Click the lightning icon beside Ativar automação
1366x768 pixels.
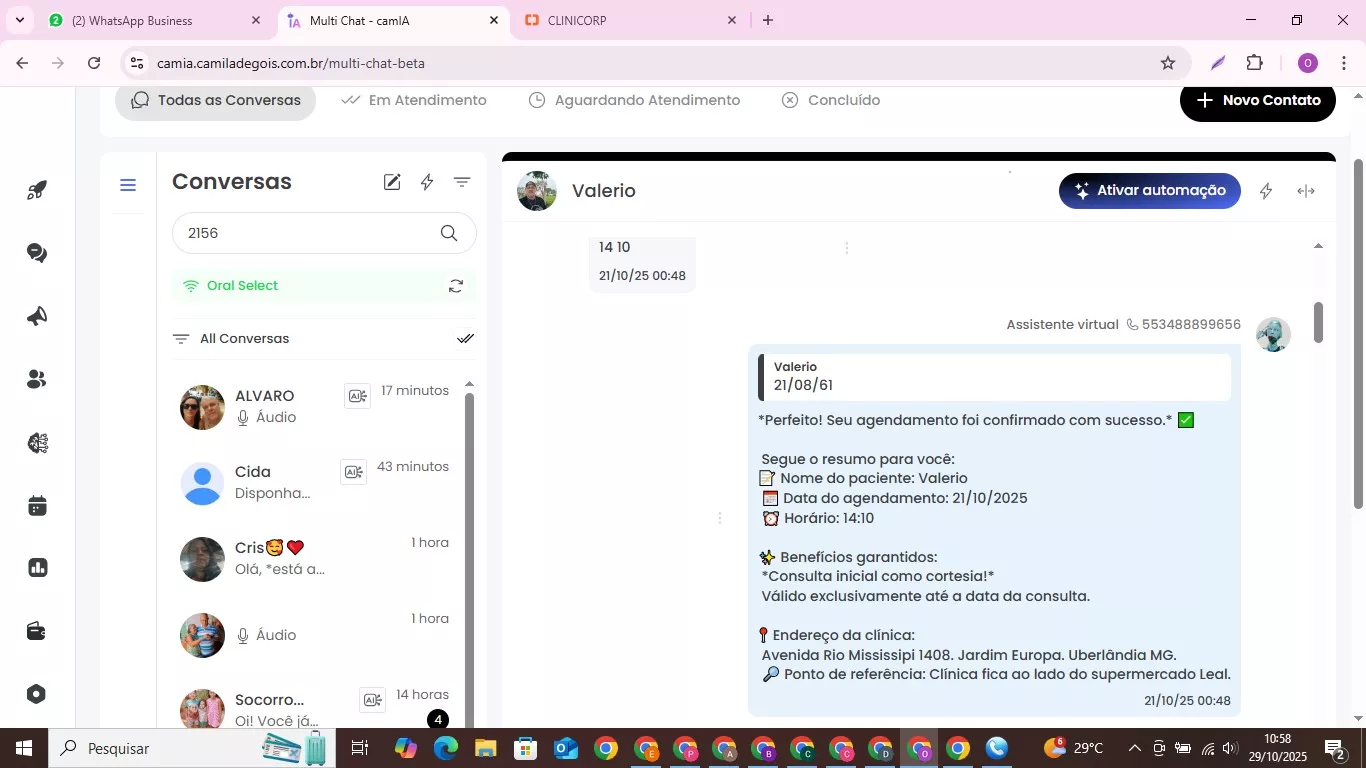pyautogui.click(x=1266, y=191)
